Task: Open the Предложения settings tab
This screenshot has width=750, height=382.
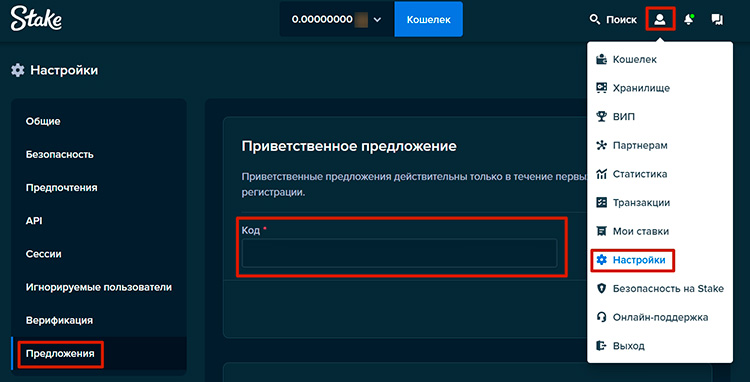Action: (x=99, y=354)
